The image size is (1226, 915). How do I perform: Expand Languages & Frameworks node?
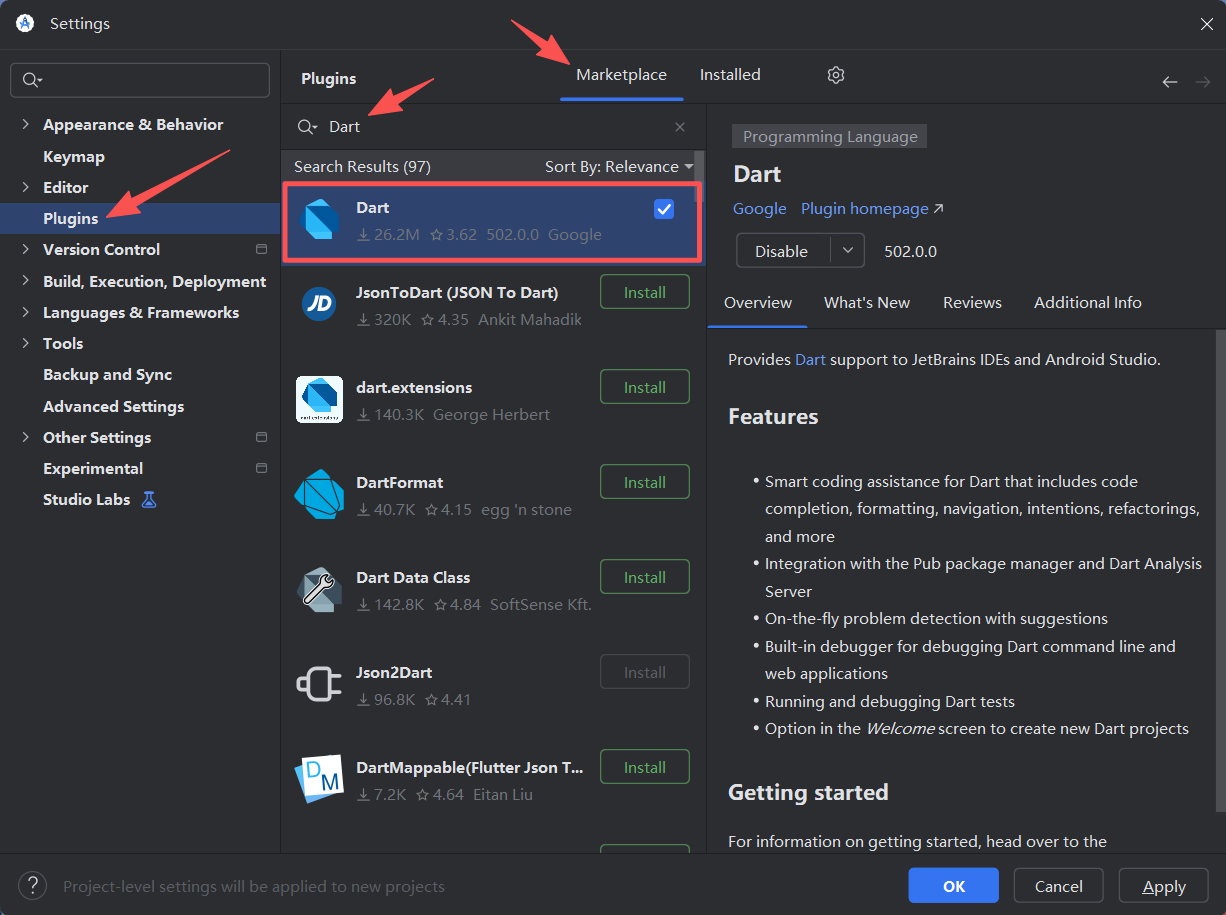[25, 312]
